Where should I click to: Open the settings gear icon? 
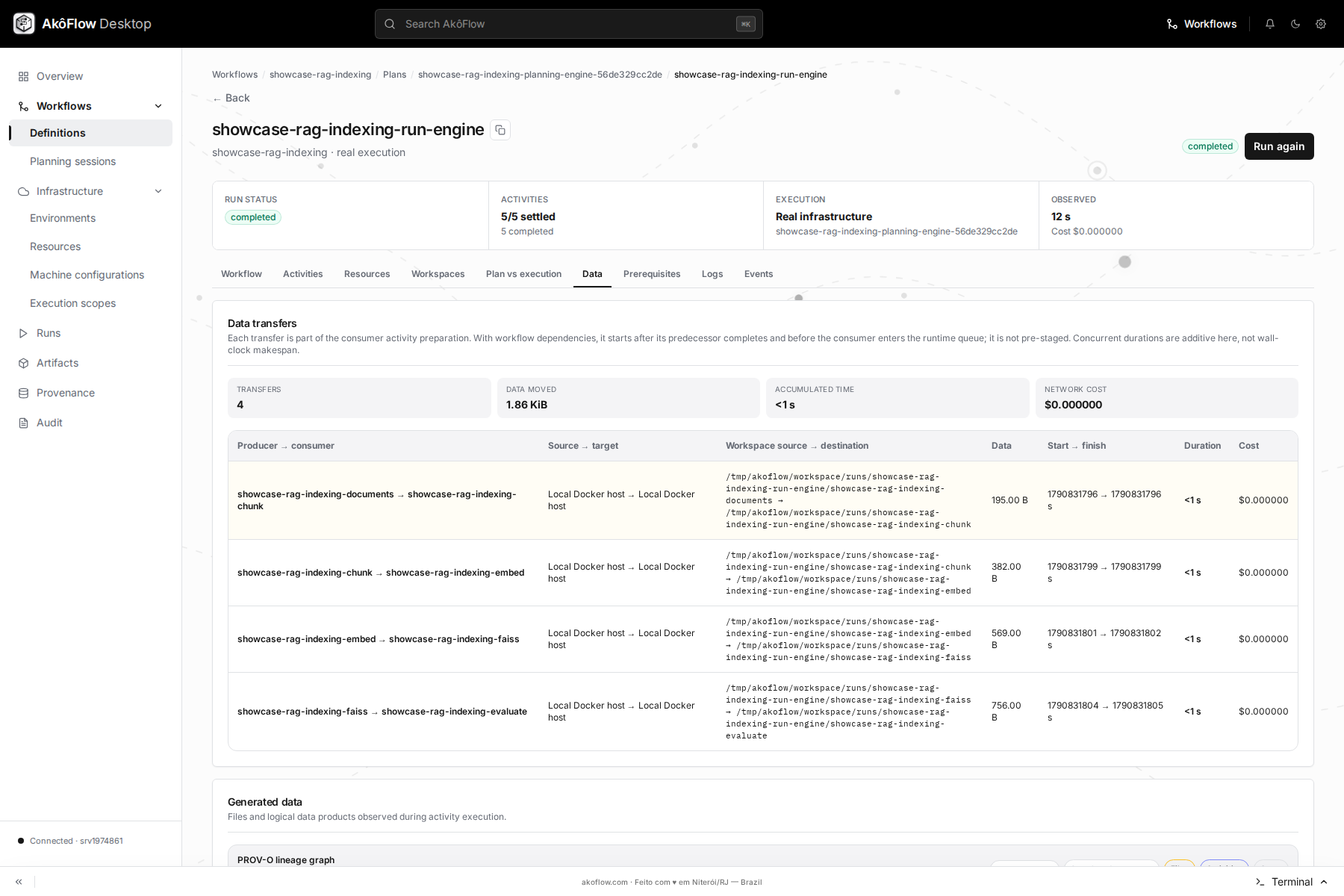point(1321,24)
